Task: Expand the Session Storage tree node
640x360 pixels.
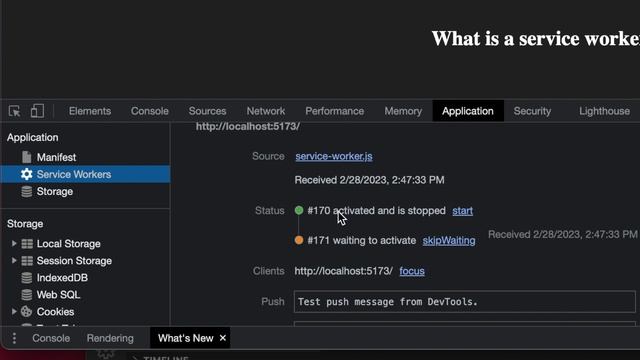Action: tap(14, 260)
